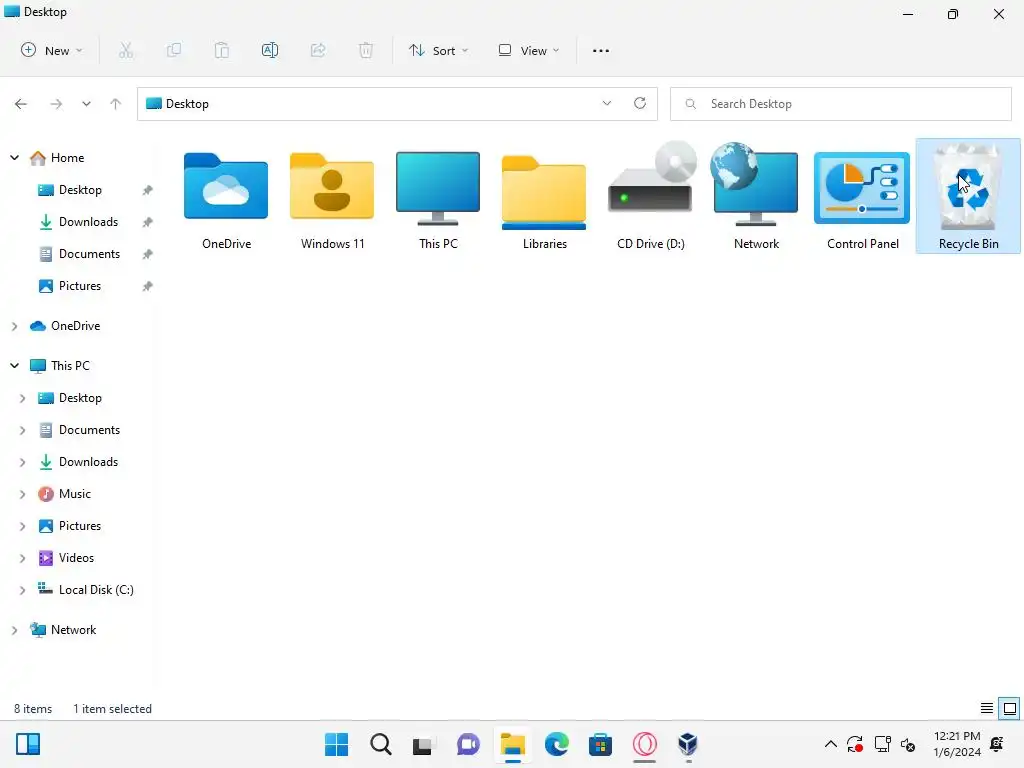Screen dimensions: 1024x768
Task: Go forward with the right arrow
Action: pos(56,104)
